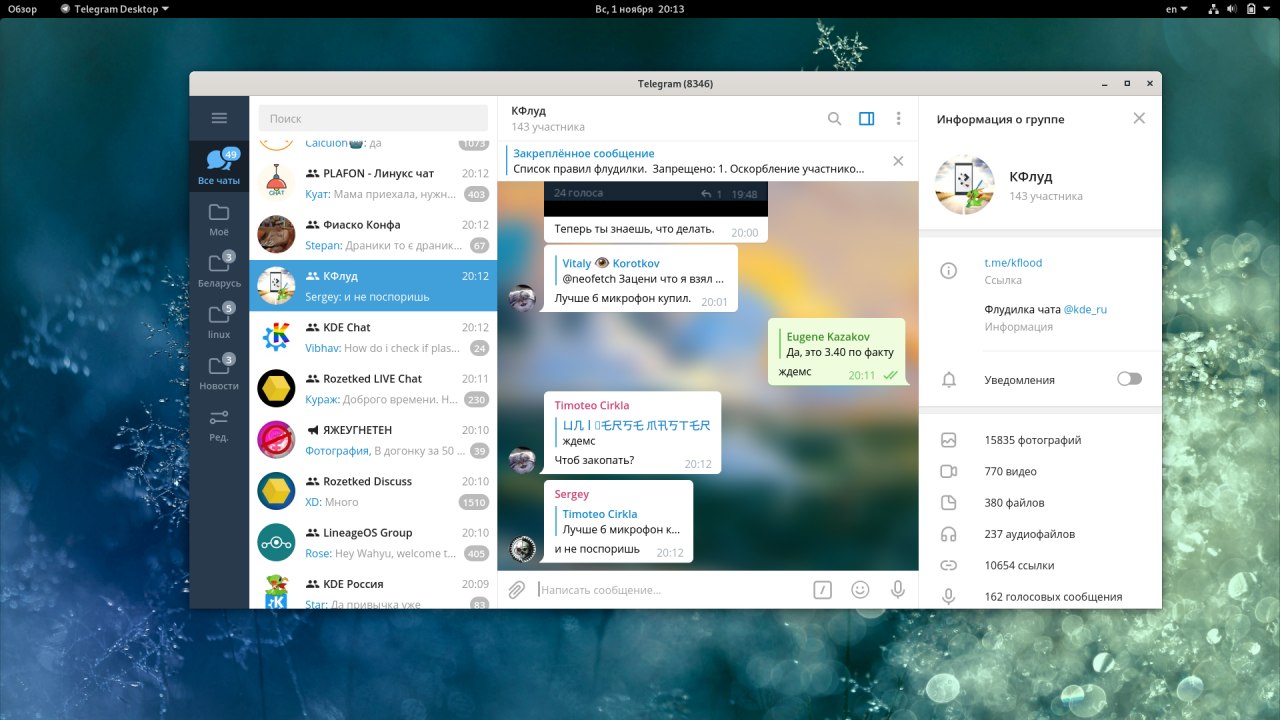Image resolution: width=1280 pixels, height=720 pixels.
Task: Open the КФлуд group avatar
Action: 964,185
